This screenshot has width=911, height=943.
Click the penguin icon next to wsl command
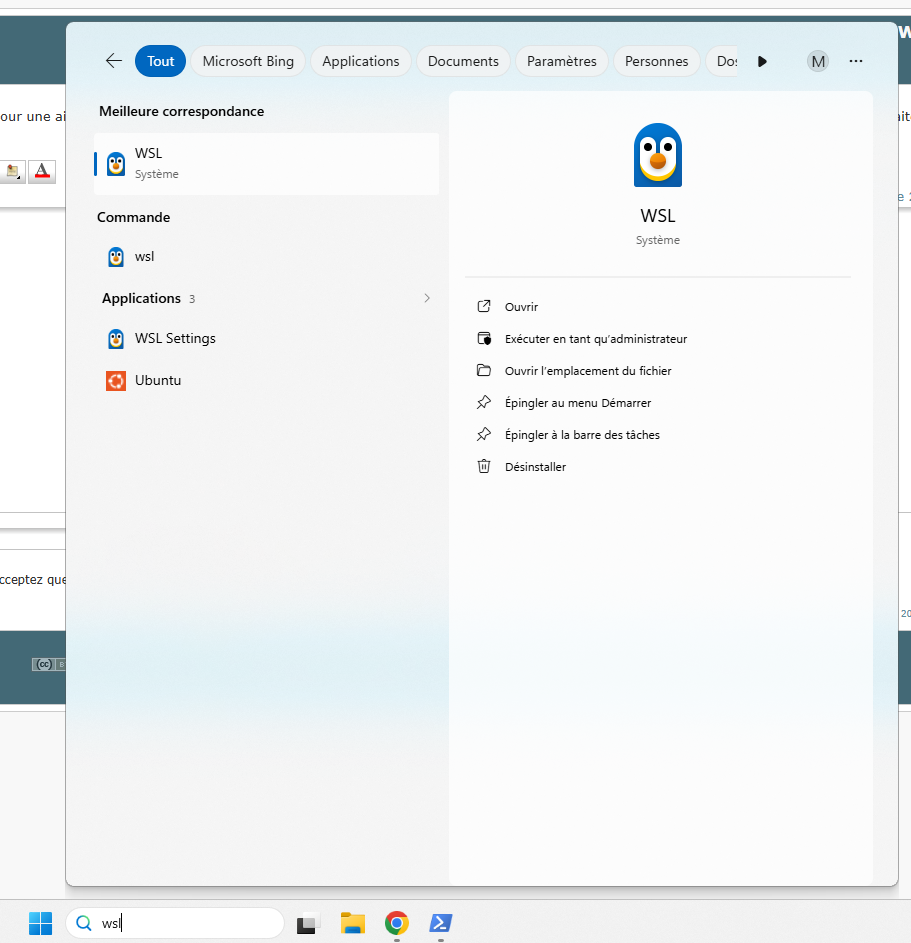116,257
